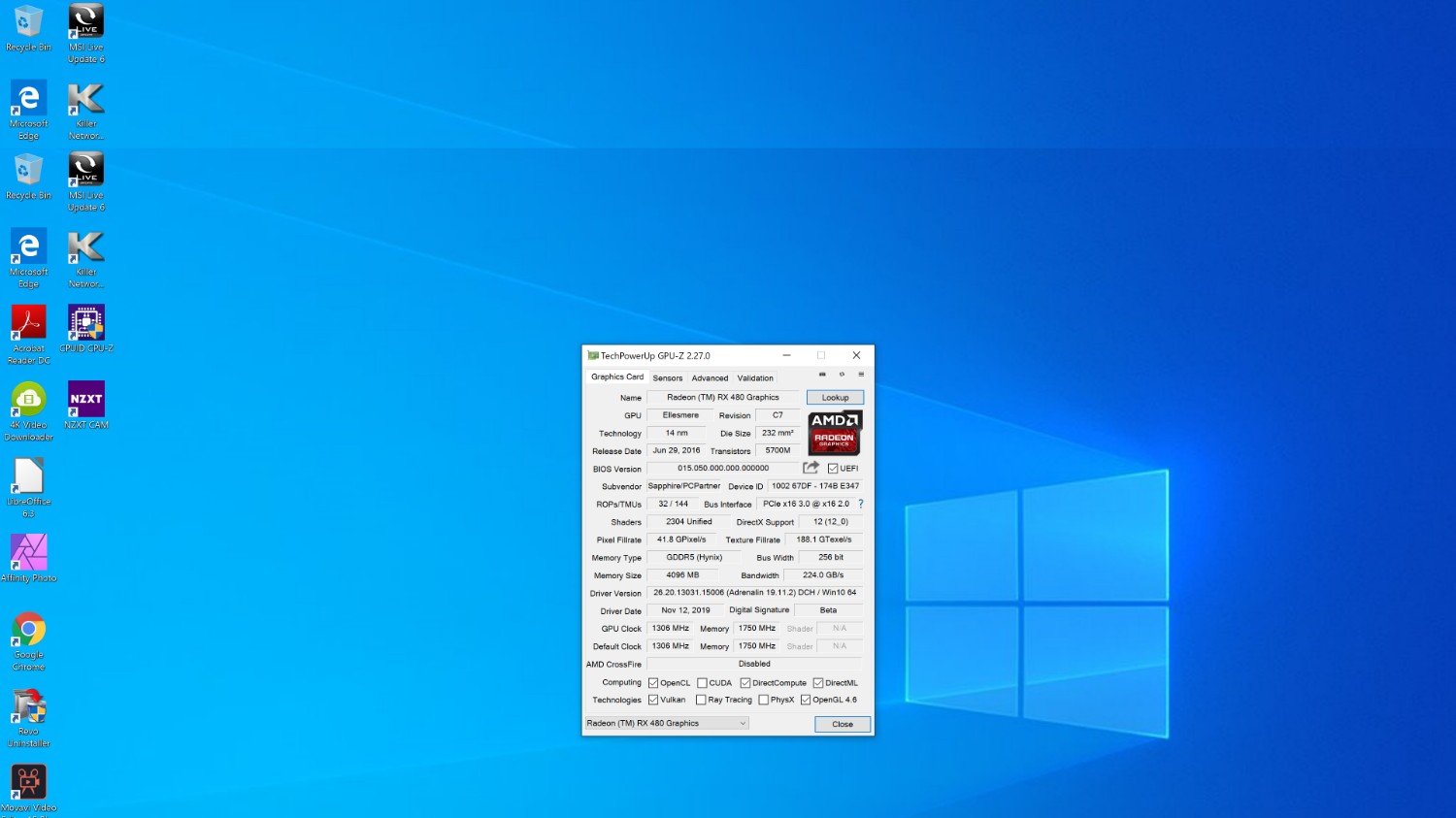Screen dimensions: 1456x818
Task: Toggle the Vulkan checkbox
Action: 653,701
